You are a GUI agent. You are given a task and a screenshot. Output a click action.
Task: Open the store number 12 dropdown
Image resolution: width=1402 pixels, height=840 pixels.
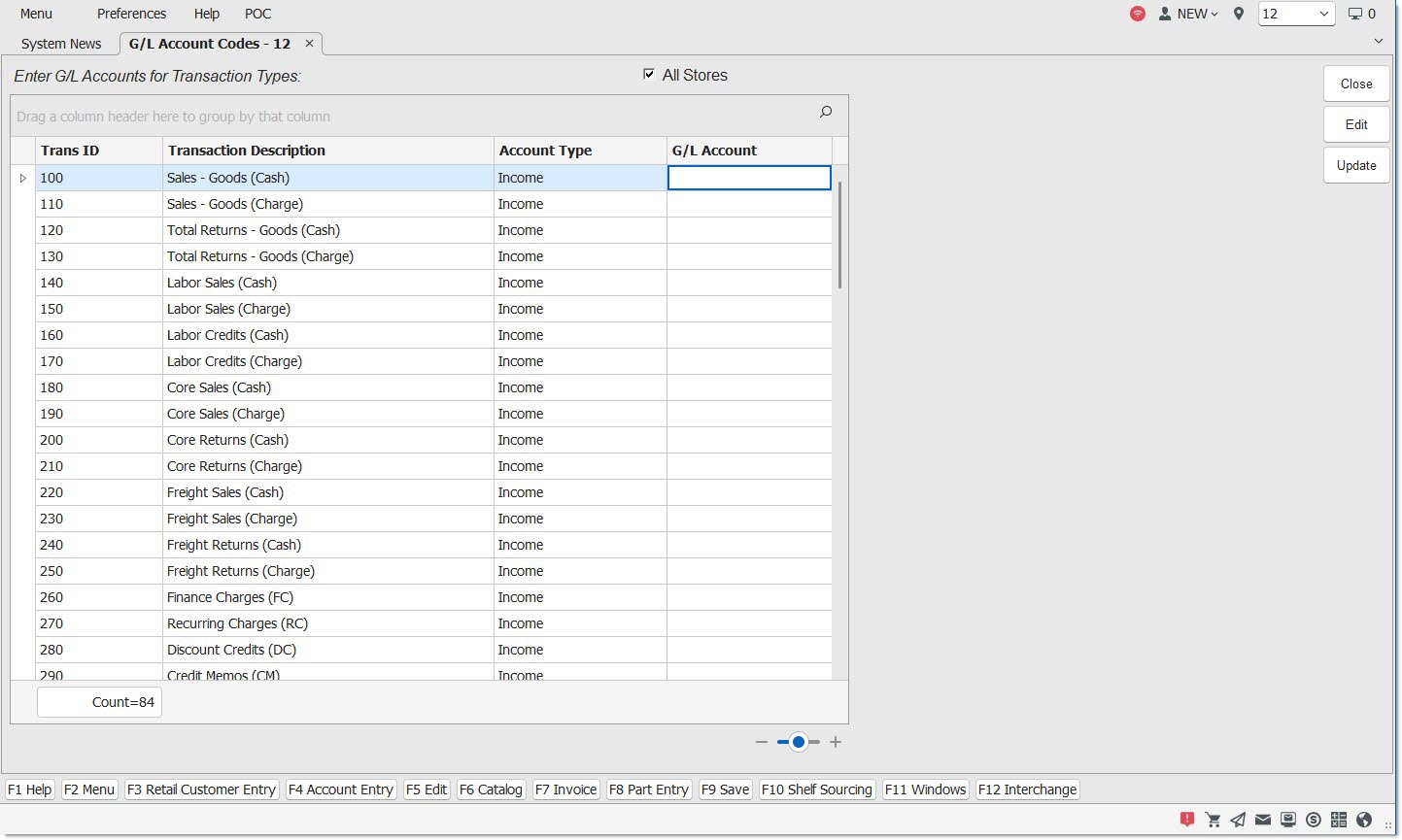(1296, 14)
